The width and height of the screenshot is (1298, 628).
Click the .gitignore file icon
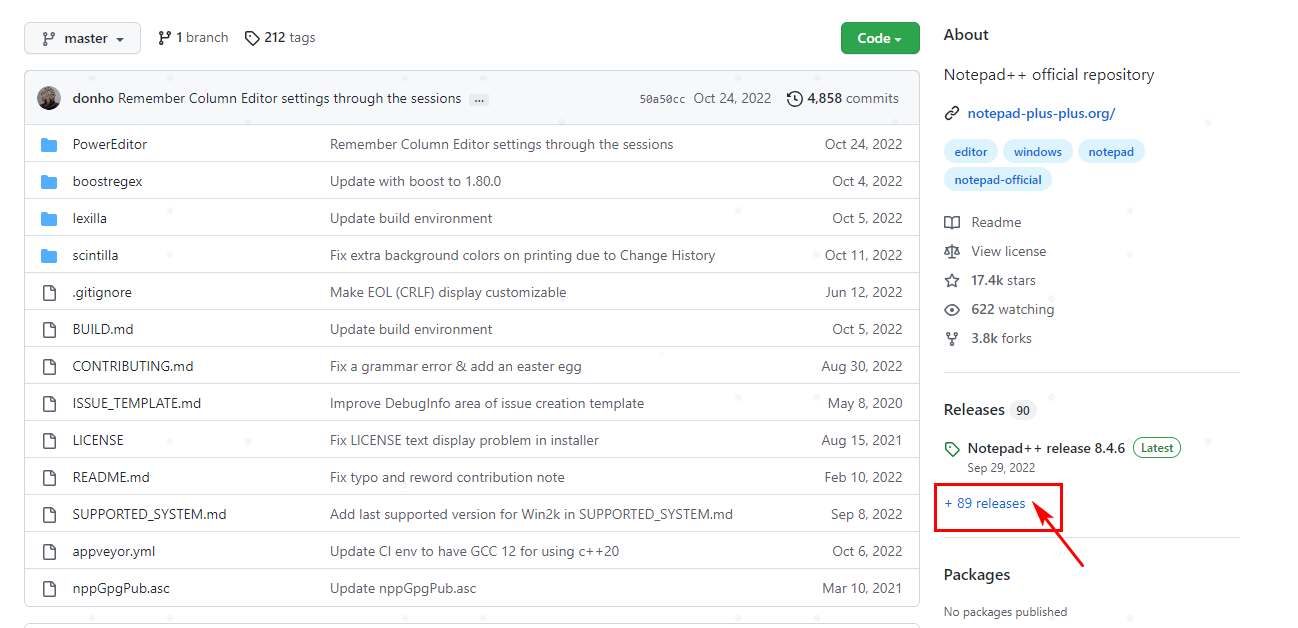point(49,293)
